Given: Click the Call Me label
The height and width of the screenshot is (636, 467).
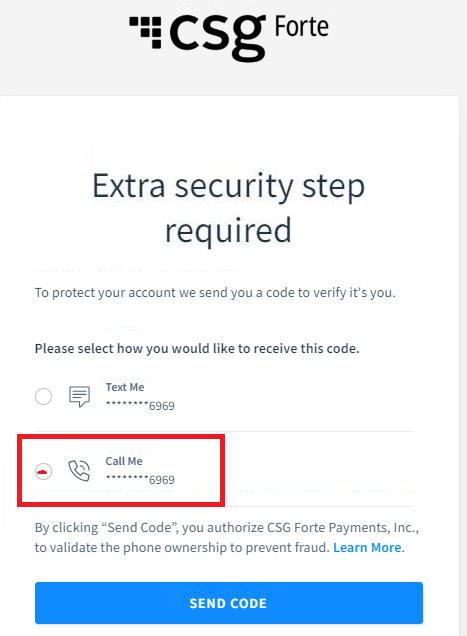Looking at the screenshot, I should pyautogui.click(x=124, y=461).
